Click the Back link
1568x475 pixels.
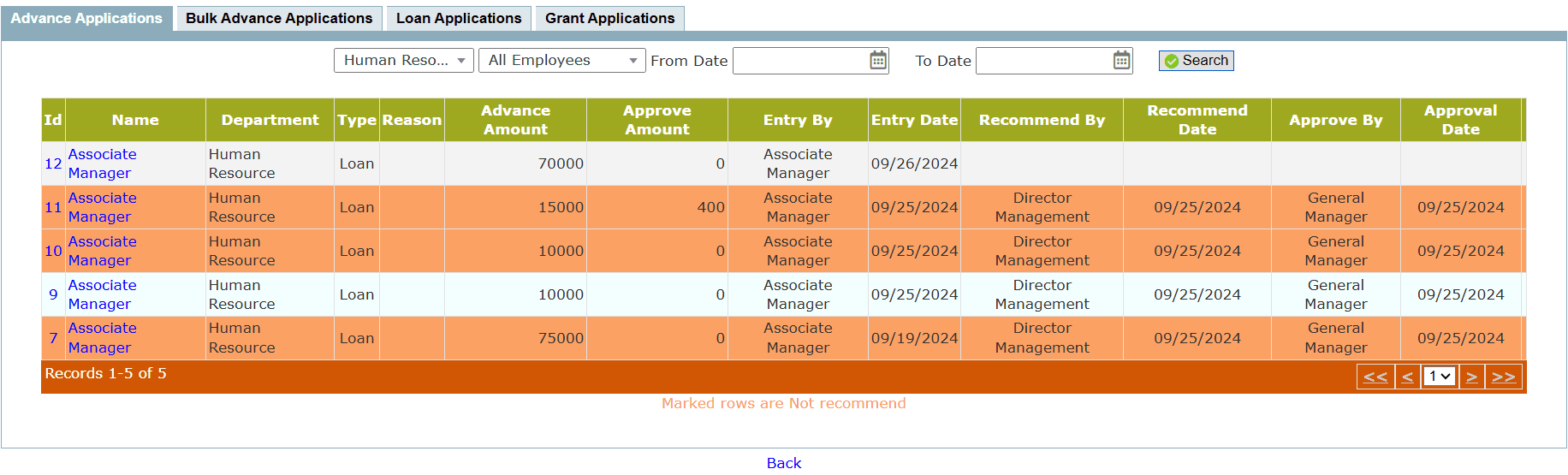tap(783, 463)
